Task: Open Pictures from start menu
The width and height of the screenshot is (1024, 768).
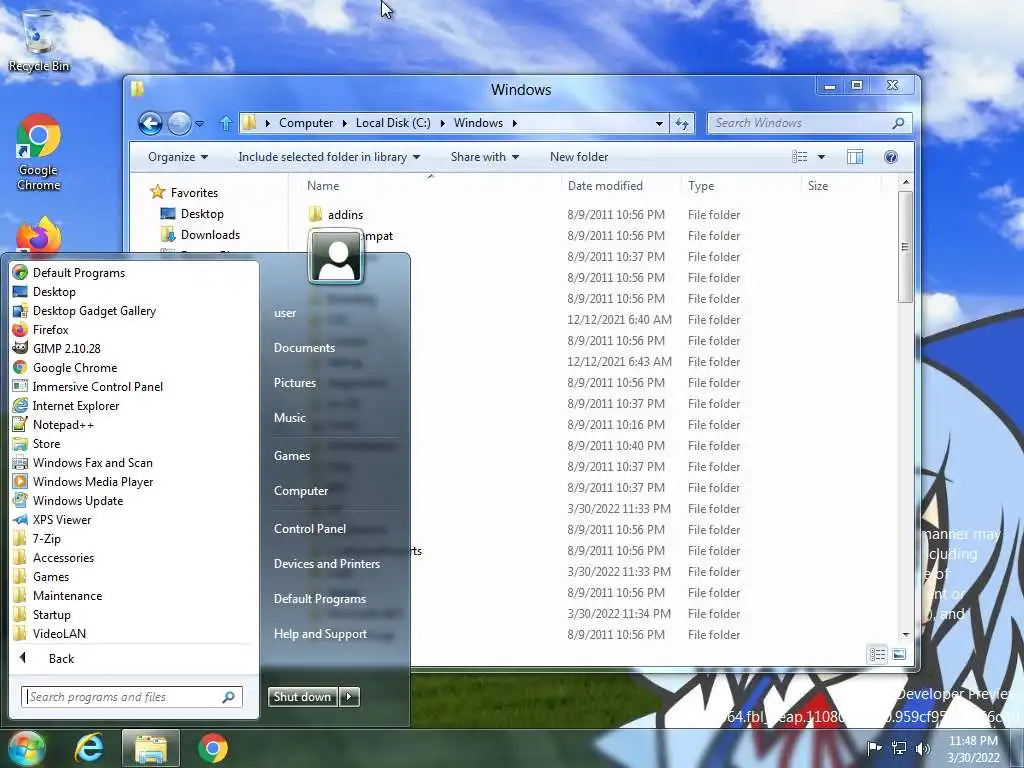Action: tap(295, 383)
